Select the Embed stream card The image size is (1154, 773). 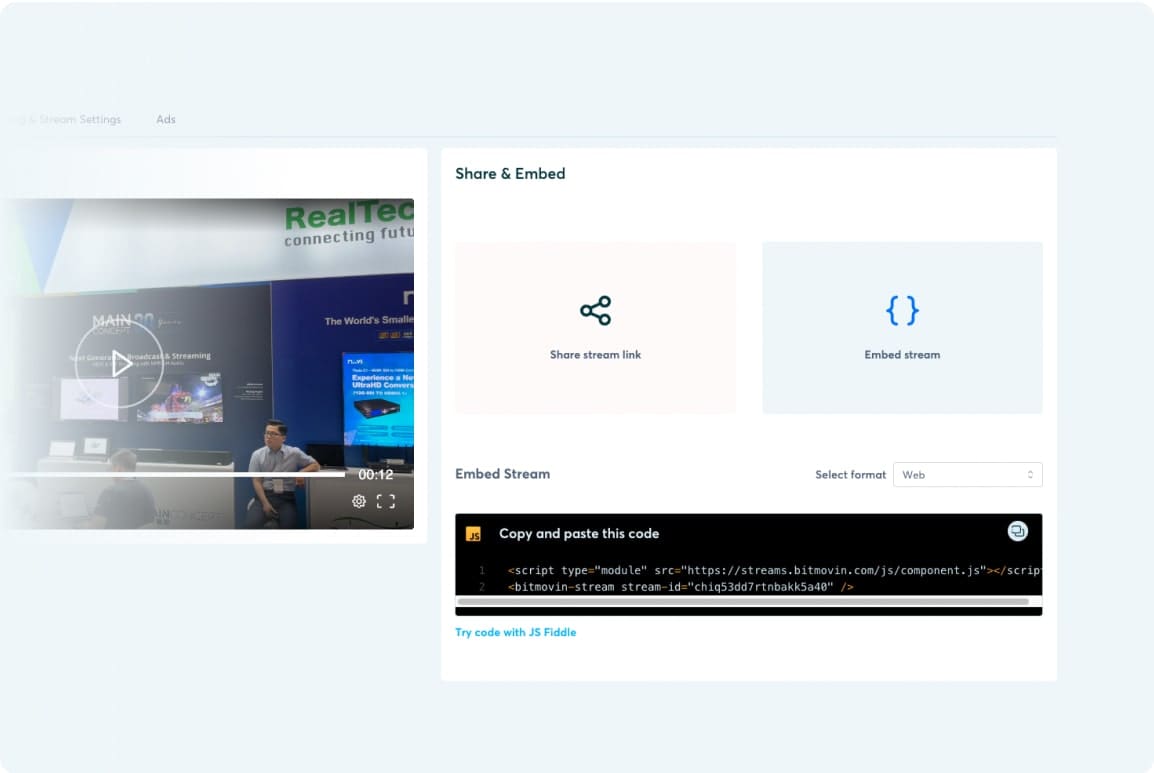click(902, 328)
